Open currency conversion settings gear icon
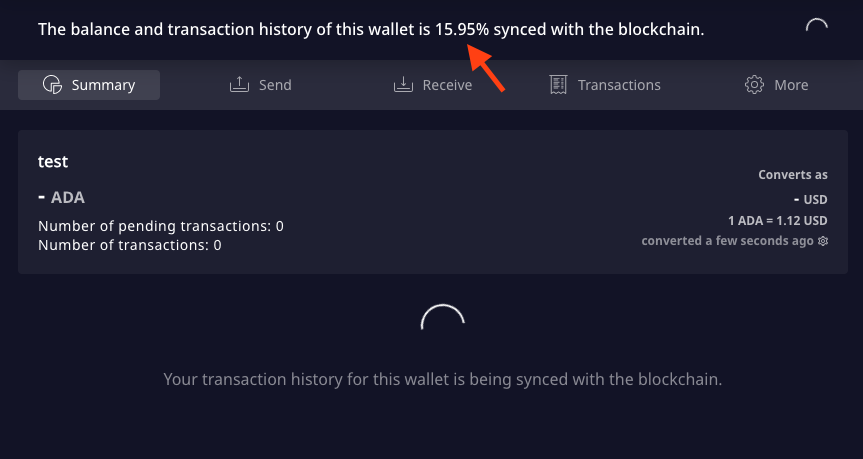Screen dimensions: 863x459 click(x=823, y=241)
